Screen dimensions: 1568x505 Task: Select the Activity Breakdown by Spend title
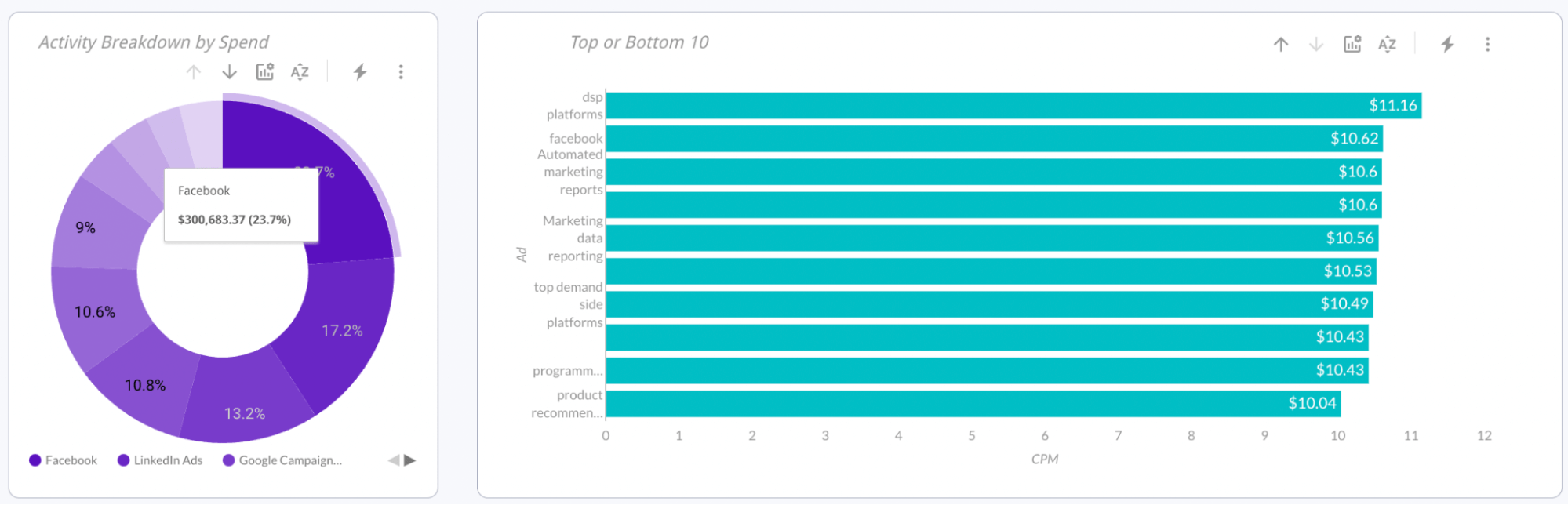click(154, 42)
